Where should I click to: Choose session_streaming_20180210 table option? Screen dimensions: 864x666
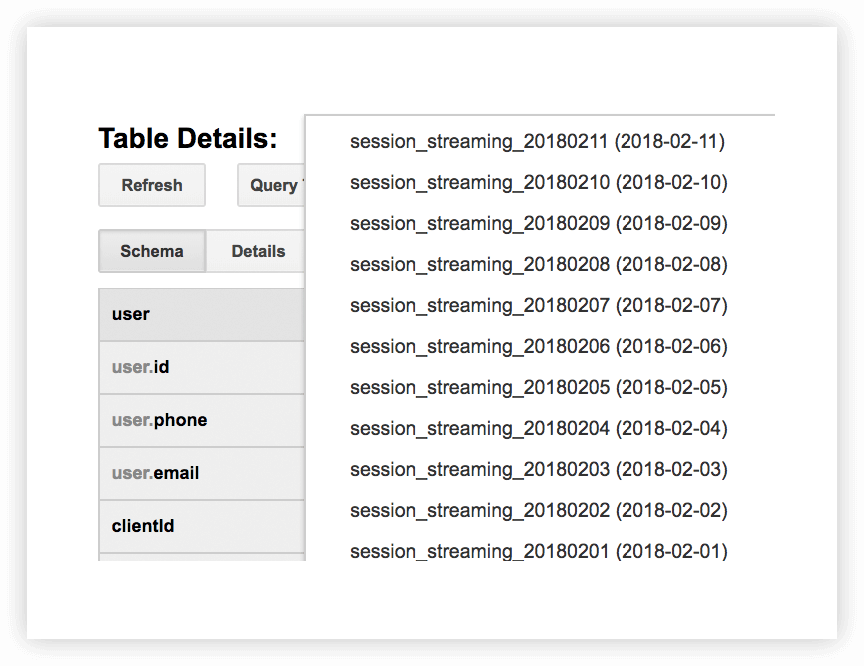click(x=538, y=182)
